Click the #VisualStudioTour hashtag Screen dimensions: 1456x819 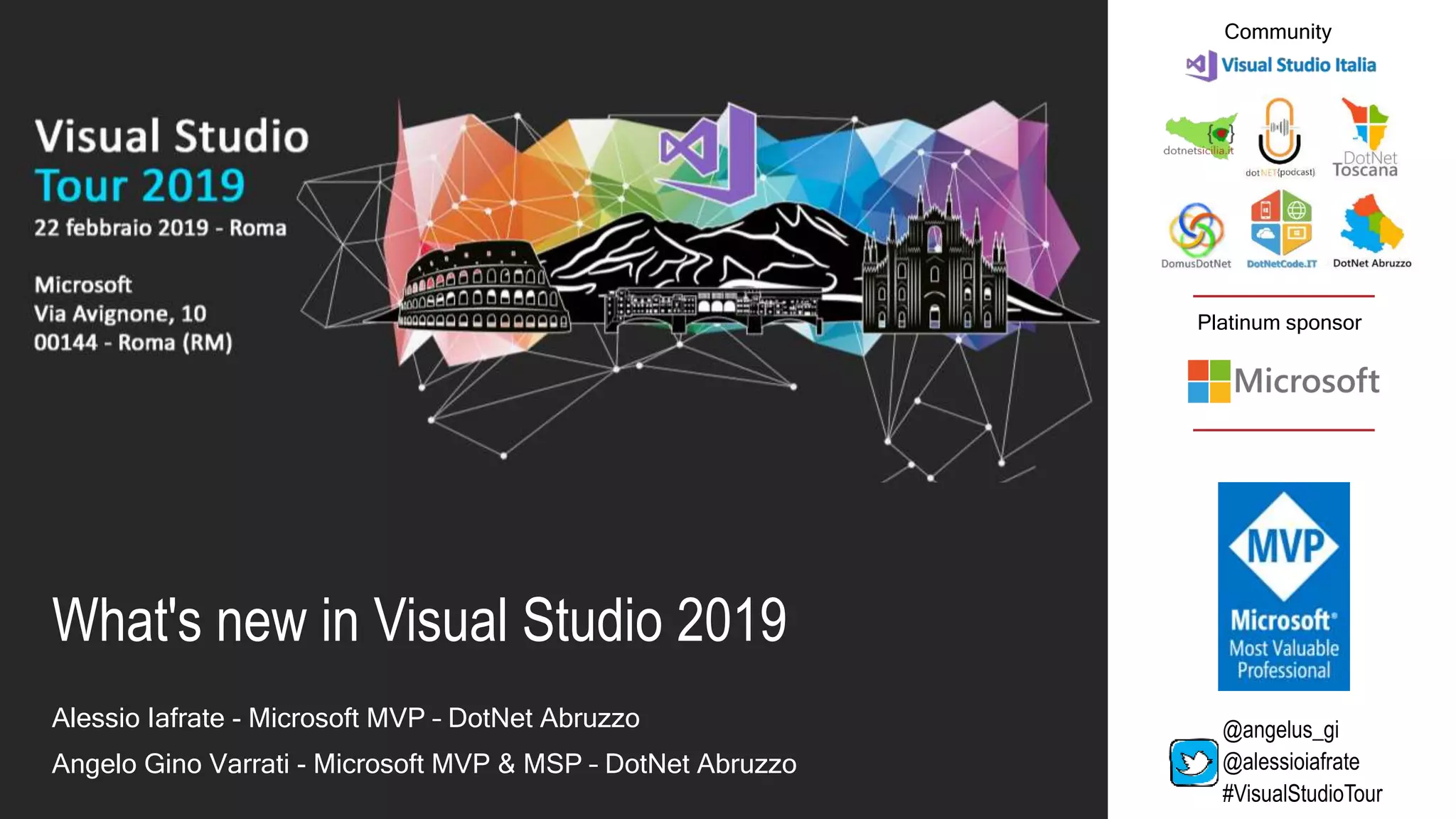[1302, 793]
